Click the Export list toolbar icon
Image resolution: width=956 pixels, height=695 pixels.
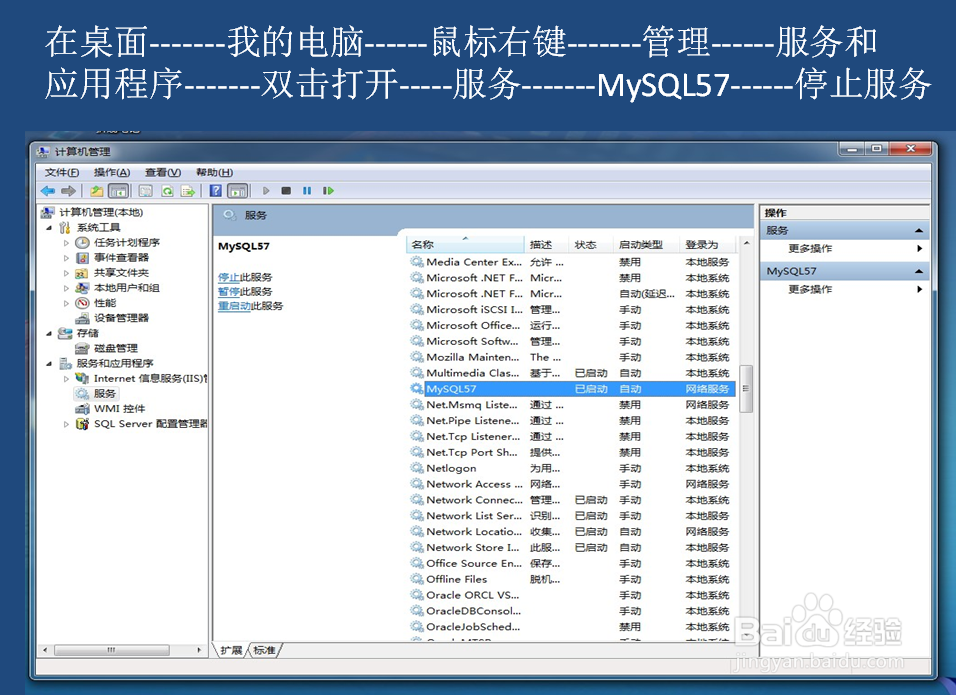188,190
